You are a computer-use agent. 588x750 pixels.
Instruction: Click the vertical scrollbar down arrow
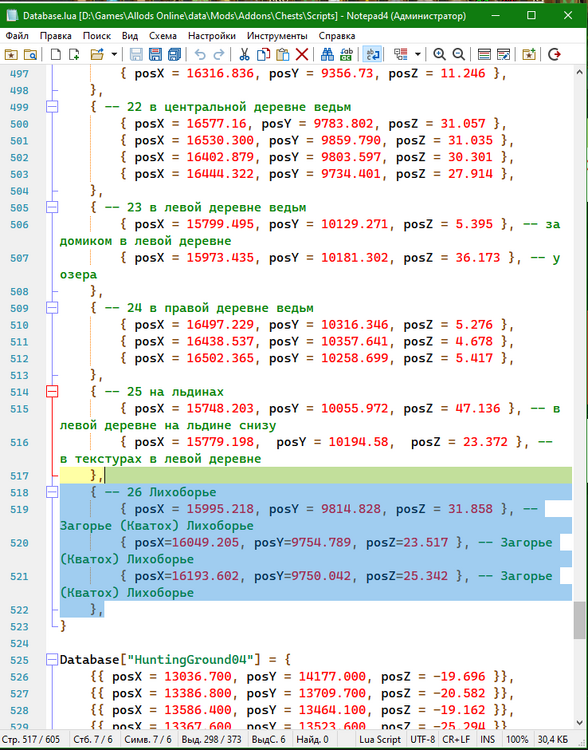579,722
